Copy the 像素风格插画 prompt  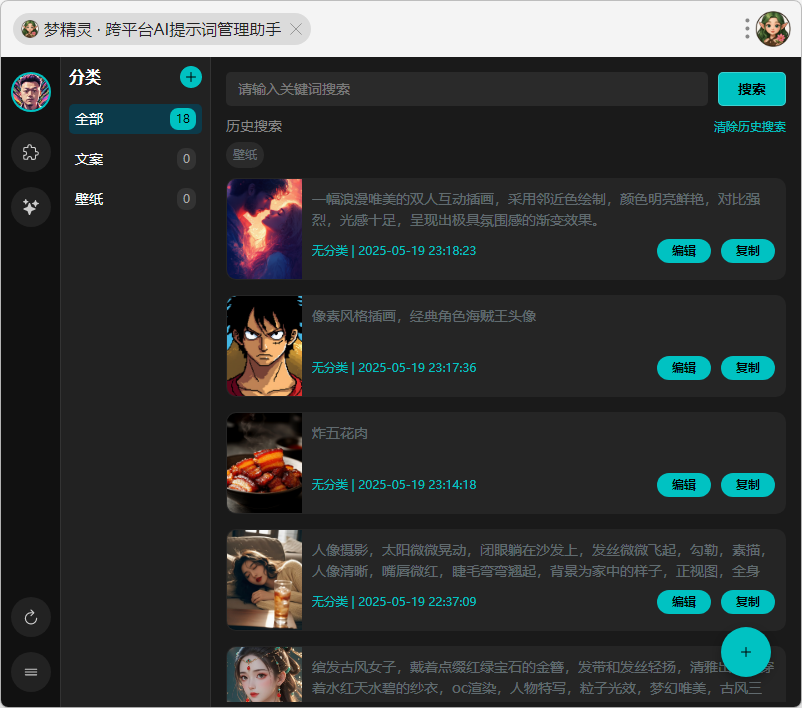click(x=748, y=368)
